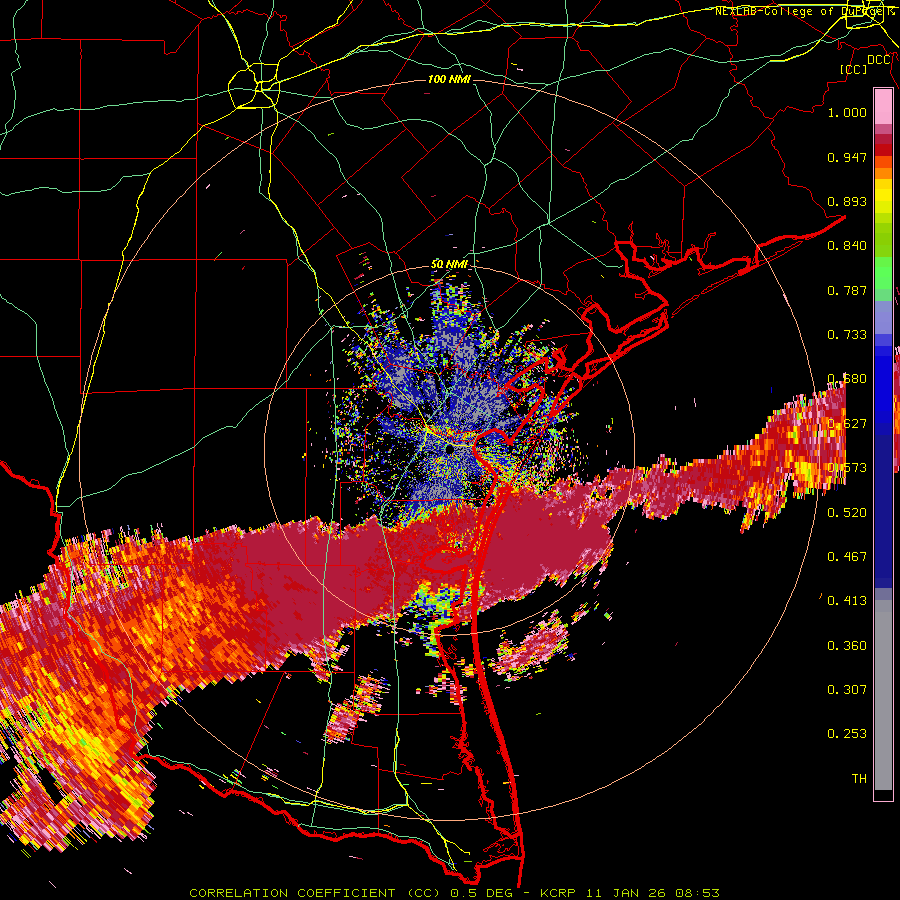Select the 0.787 scale value

[x=847, y=290]
